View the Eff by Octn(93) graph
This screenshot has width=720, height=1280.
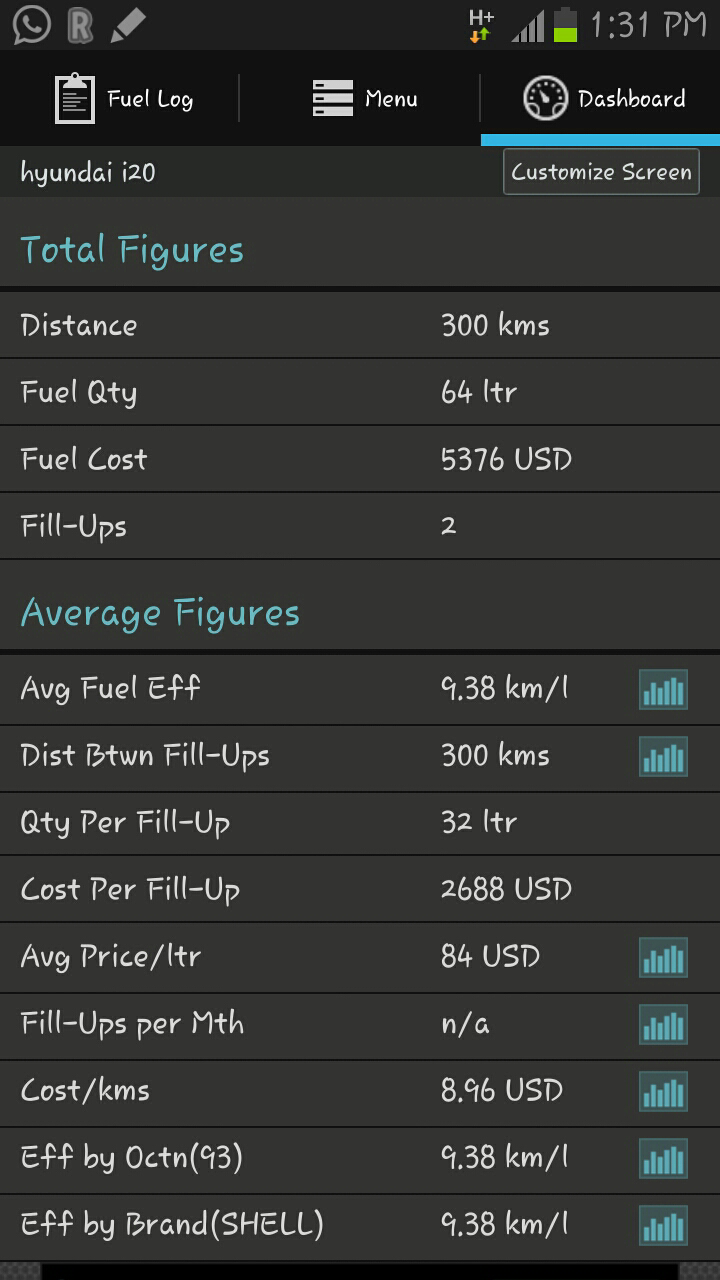click(x=663, y=1158)
